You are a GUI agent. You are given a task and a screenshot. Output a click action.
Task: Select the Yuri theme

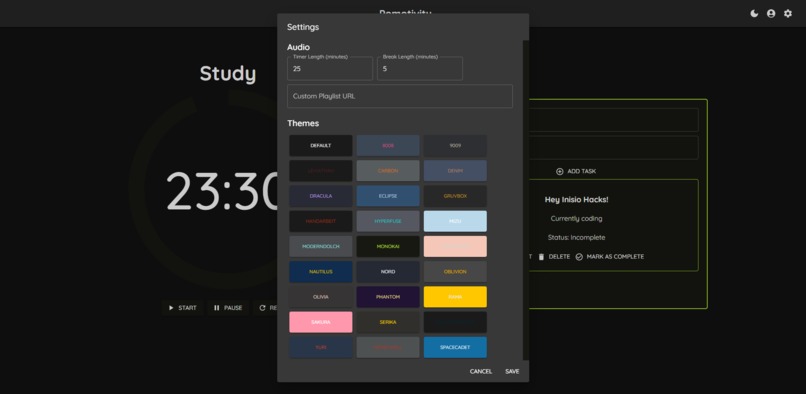321,347
